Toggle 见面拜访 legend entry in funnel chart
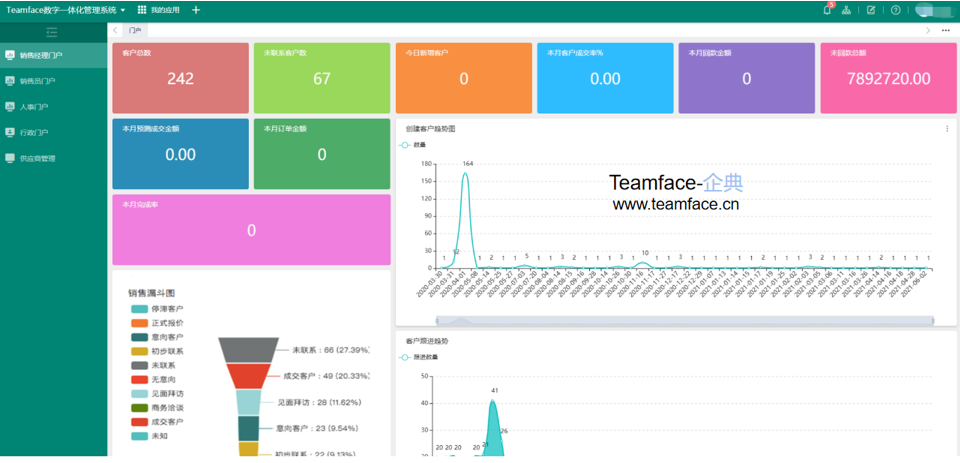The width and height of the screenshot is (960, 463). (x=157, y=394)
